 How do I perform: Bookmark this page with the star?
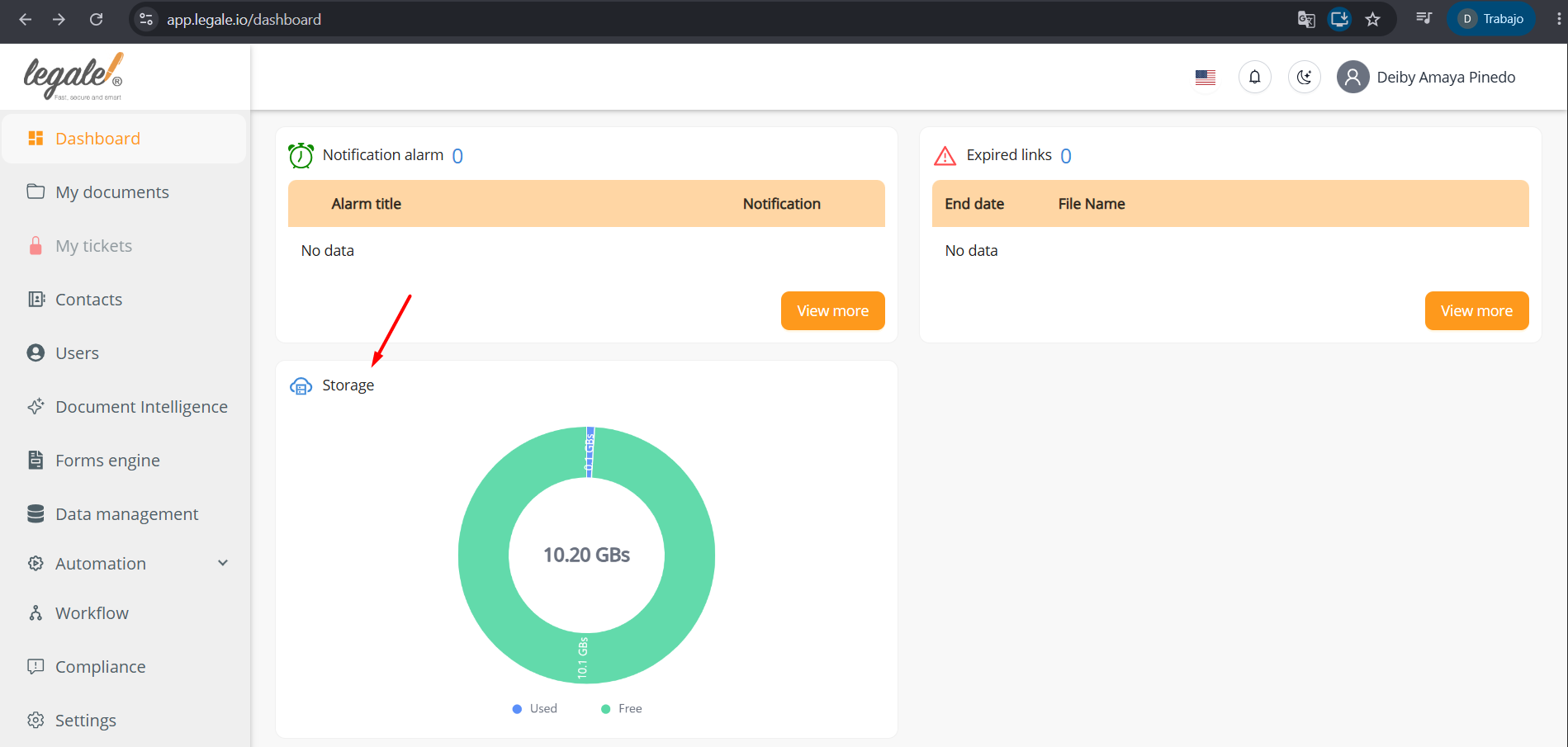(x=1372, y=19)
